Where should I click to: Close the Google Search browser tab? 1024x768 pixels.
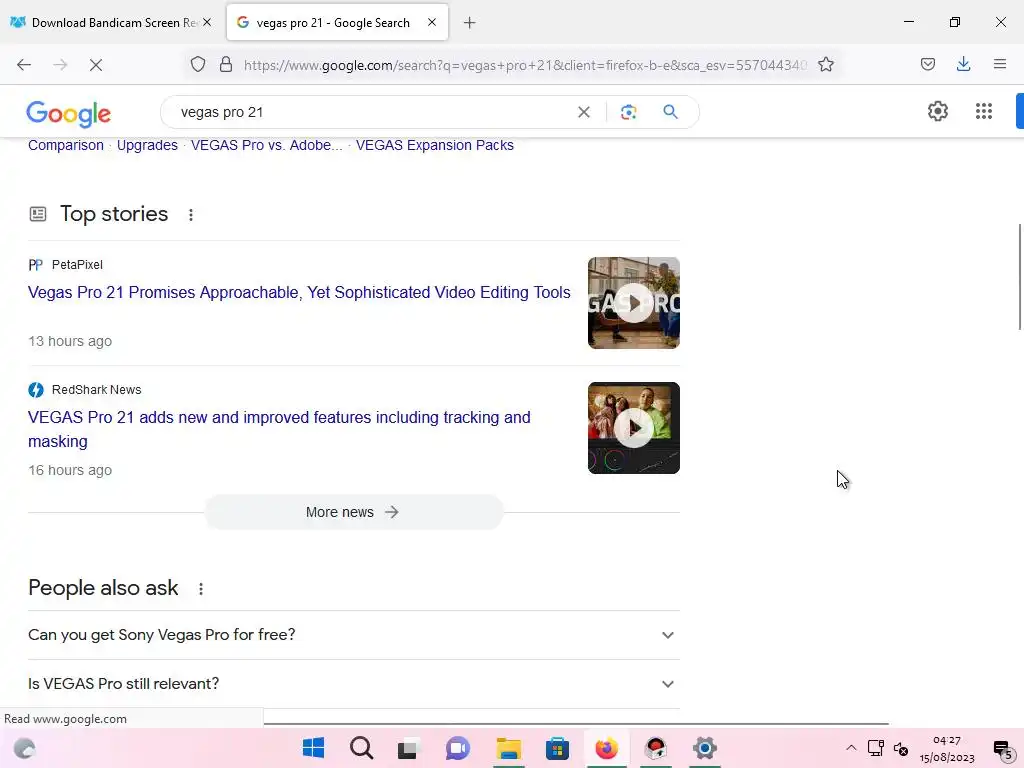point(432,22)
